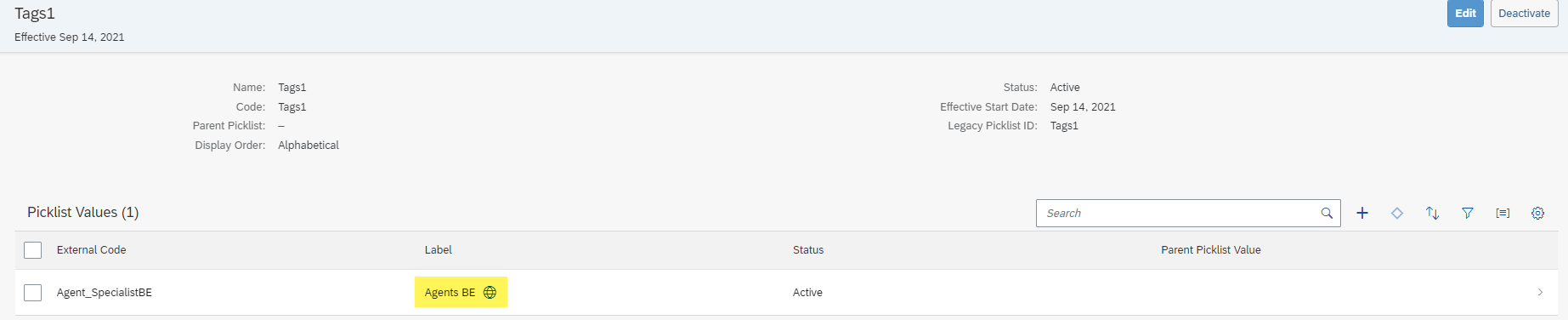
Task: Tick the select-all checkbox in table header
Action: pos(33,249)
